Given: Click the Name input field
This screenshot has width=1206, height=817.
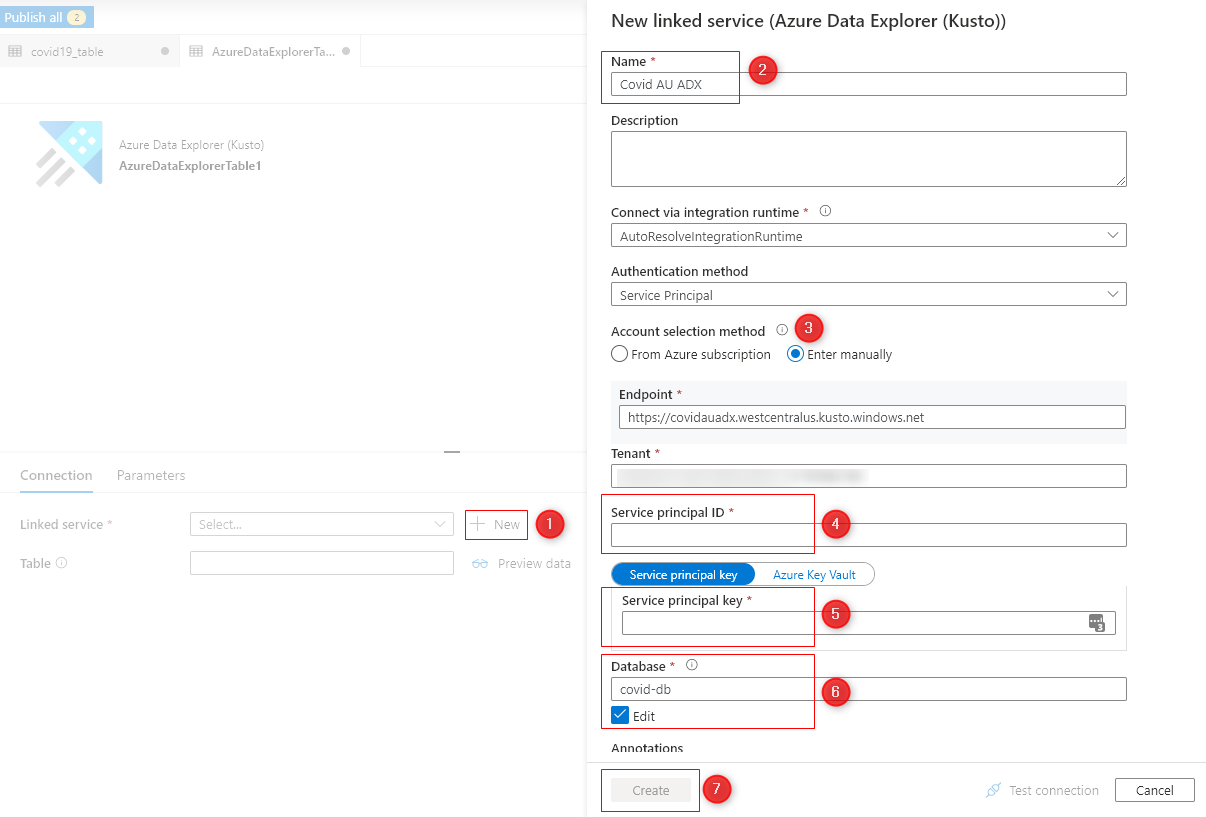Looking at the screenshot, I should tap(868, 84).
